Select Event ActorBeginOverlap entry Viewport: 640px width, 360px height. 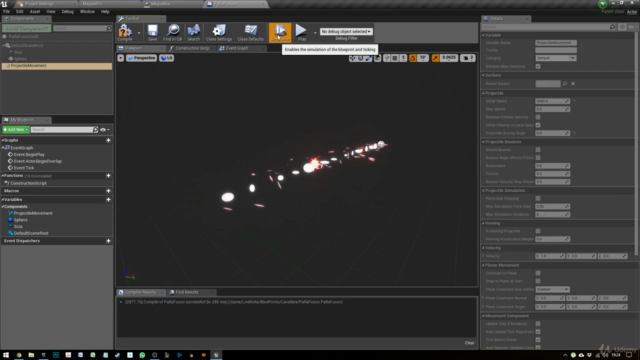click(x=38, y=161)
